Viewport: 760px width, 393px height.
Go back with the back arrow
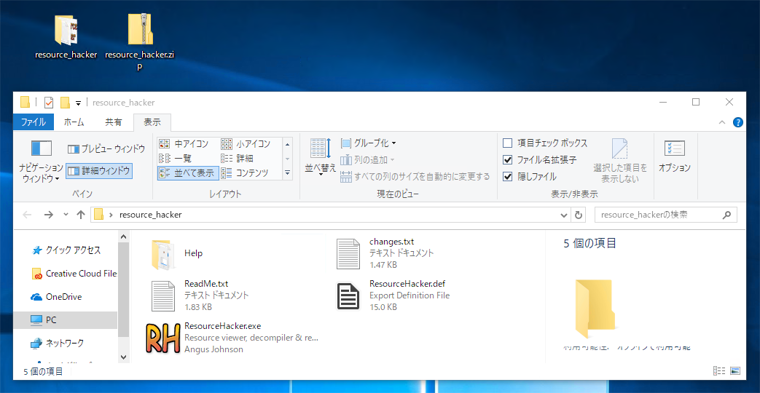click(x=28, y=215)
